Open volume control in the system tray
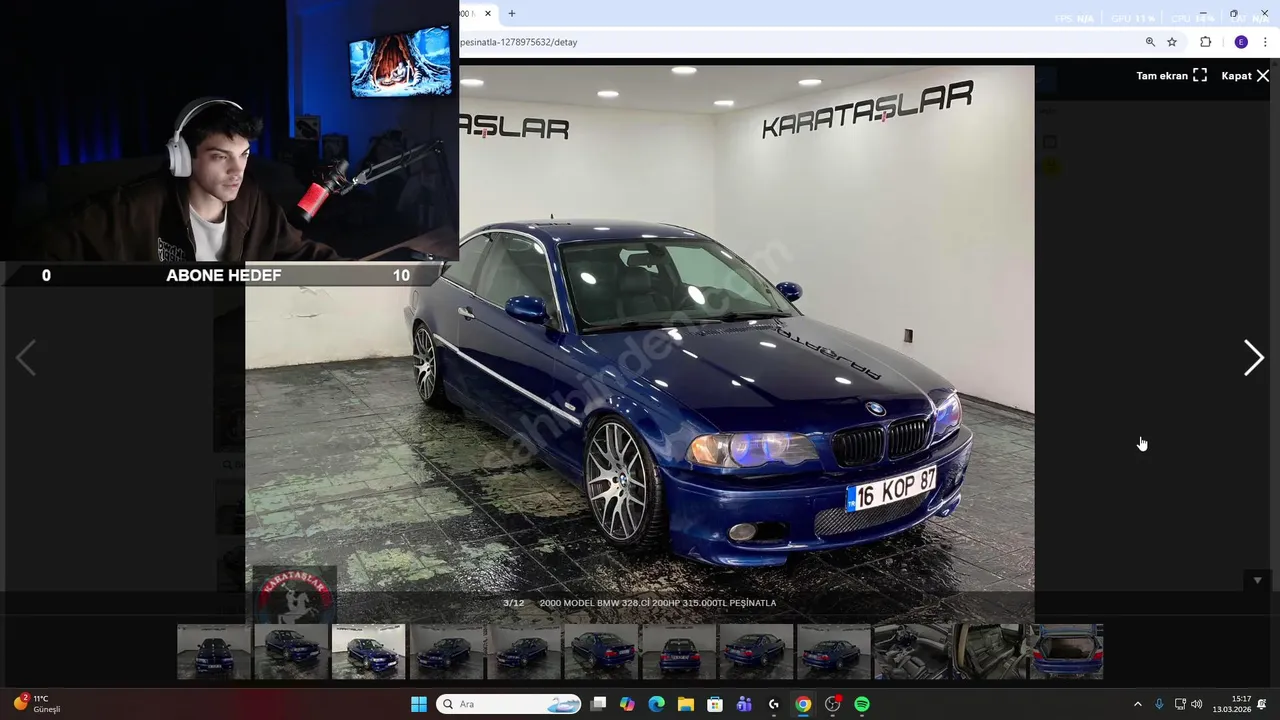Screen dimensions: 1280x720 (1197, 704)
